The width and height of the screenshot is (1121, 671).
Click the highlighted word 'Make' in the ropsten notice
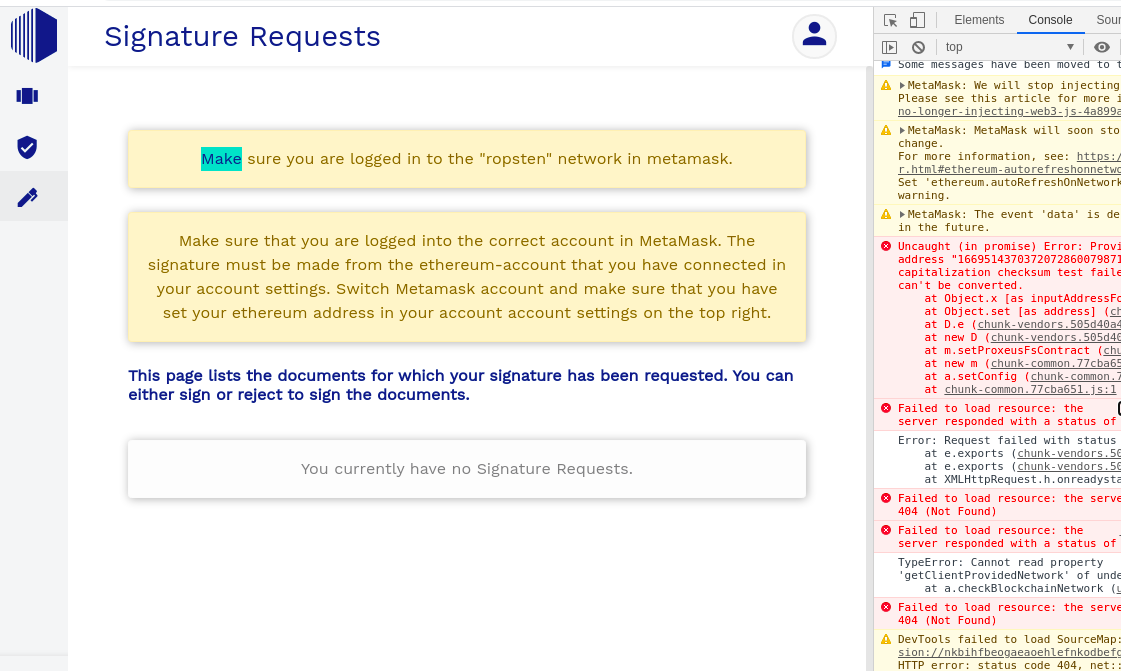point(221,159)
